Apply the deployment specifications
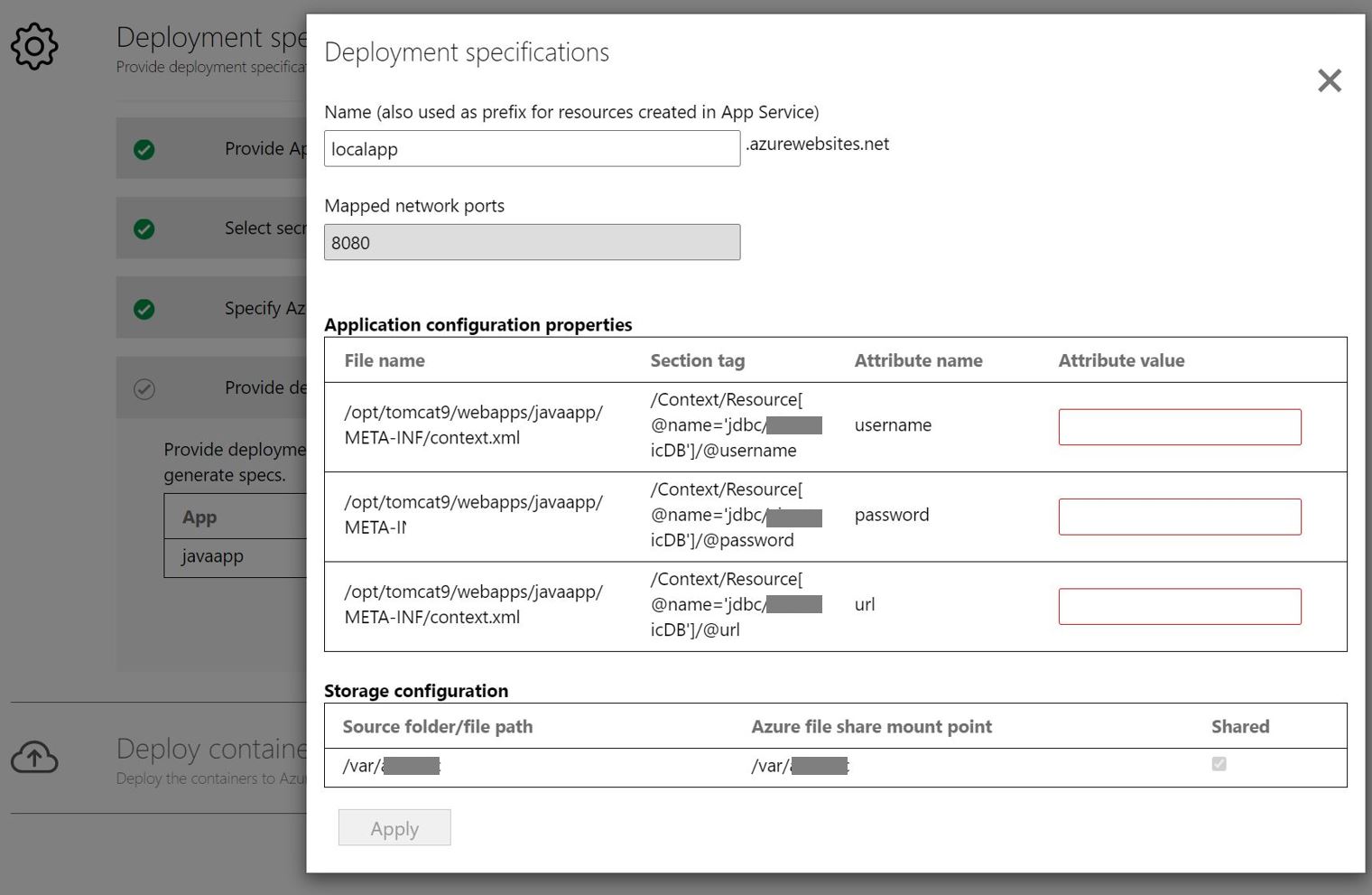The image size is (1372, 895). [394, 827]
